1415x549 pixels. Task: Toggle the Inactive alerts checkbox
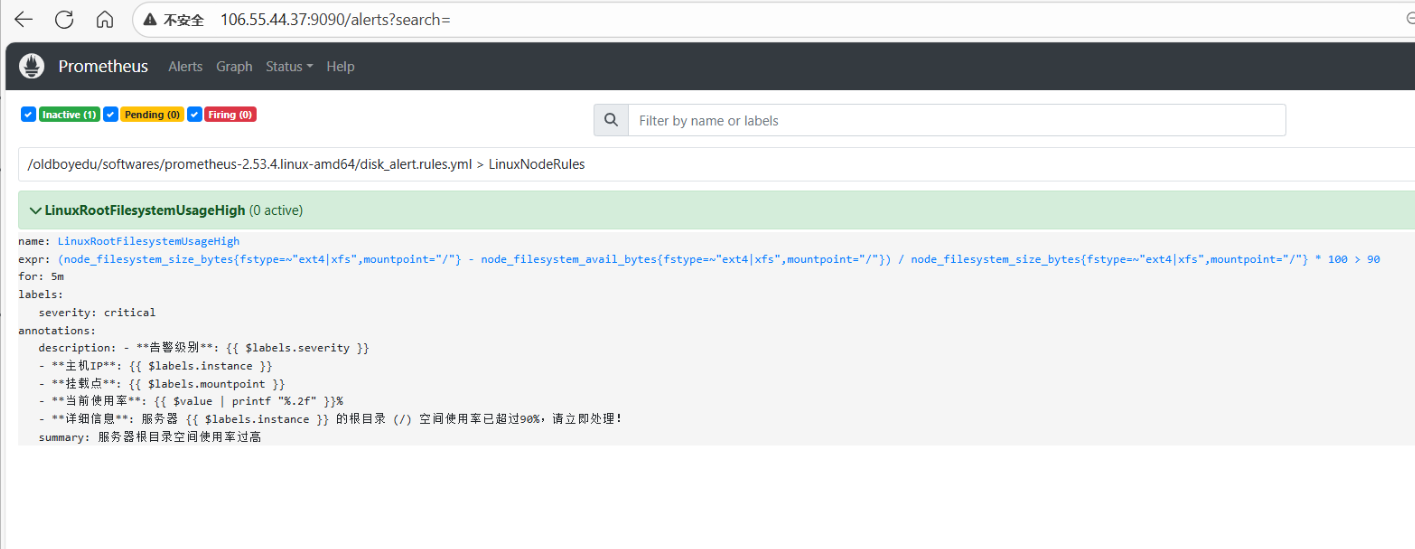(28, 115)
